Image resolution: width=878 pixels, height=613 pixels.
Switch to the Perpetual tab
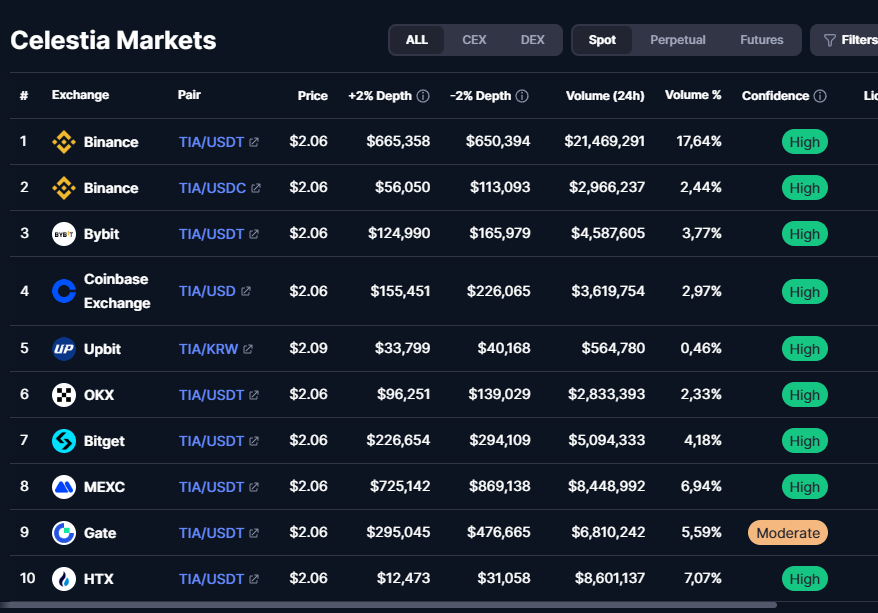[678, 40]
